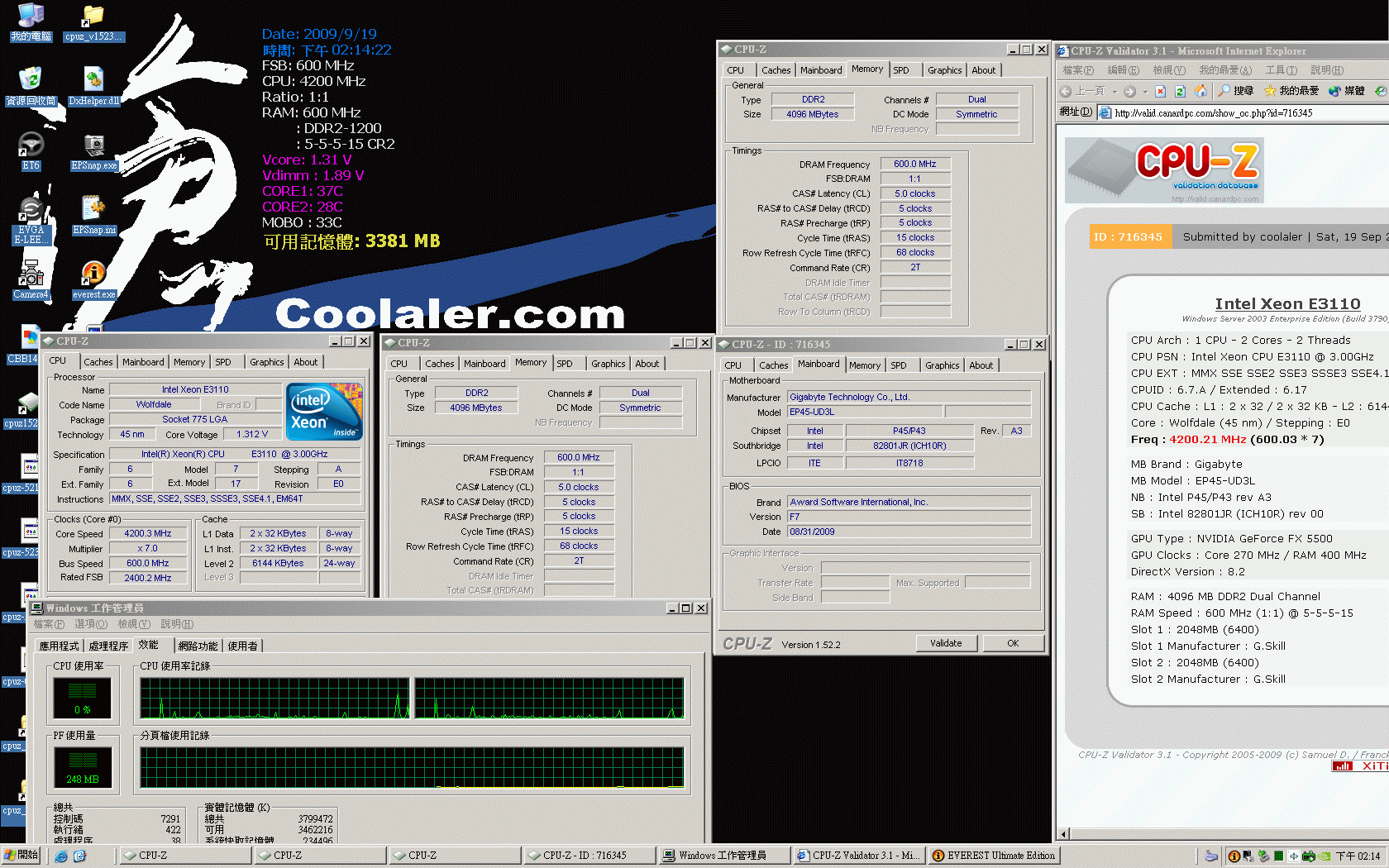Screen dimensions: 1389x868
Task: Click the CPU-Z validation database banner
Action: pyautogui.click(x=1164, y=170)
